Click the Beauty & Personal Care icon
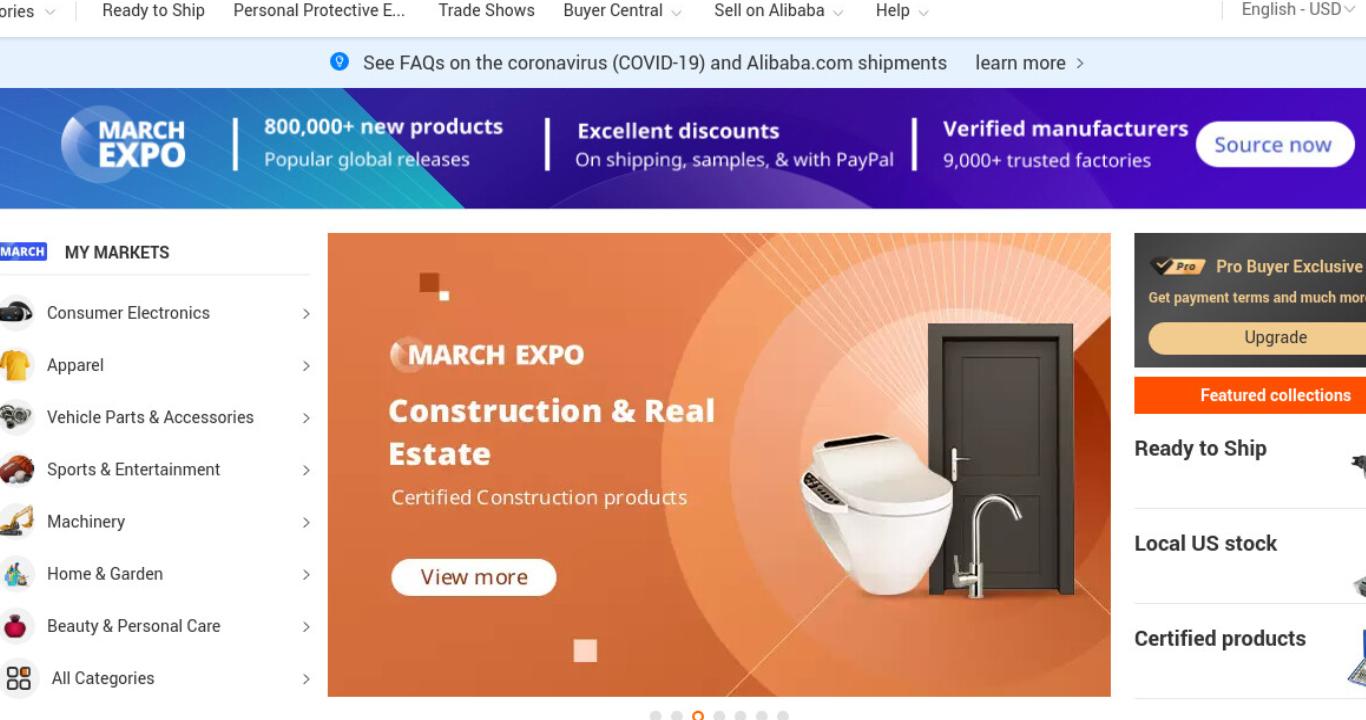 (x=16, y=626)
